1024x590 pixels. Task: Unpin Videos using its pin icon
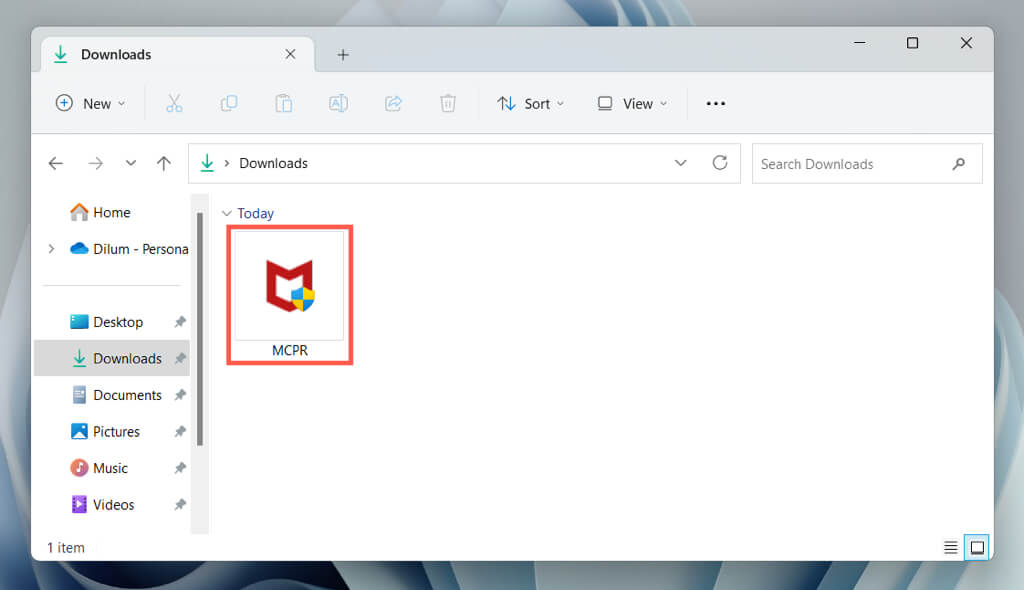click(x=180, y=504)
